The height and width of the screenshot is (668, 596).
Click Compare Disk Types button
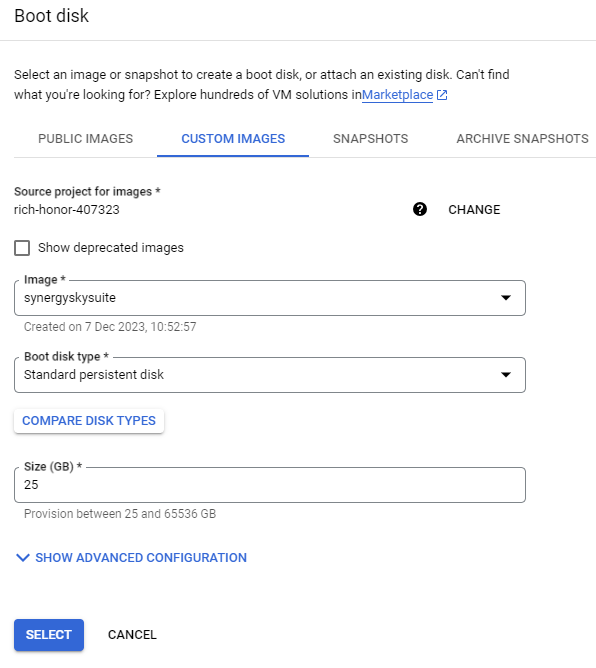[x=89, y=421]
